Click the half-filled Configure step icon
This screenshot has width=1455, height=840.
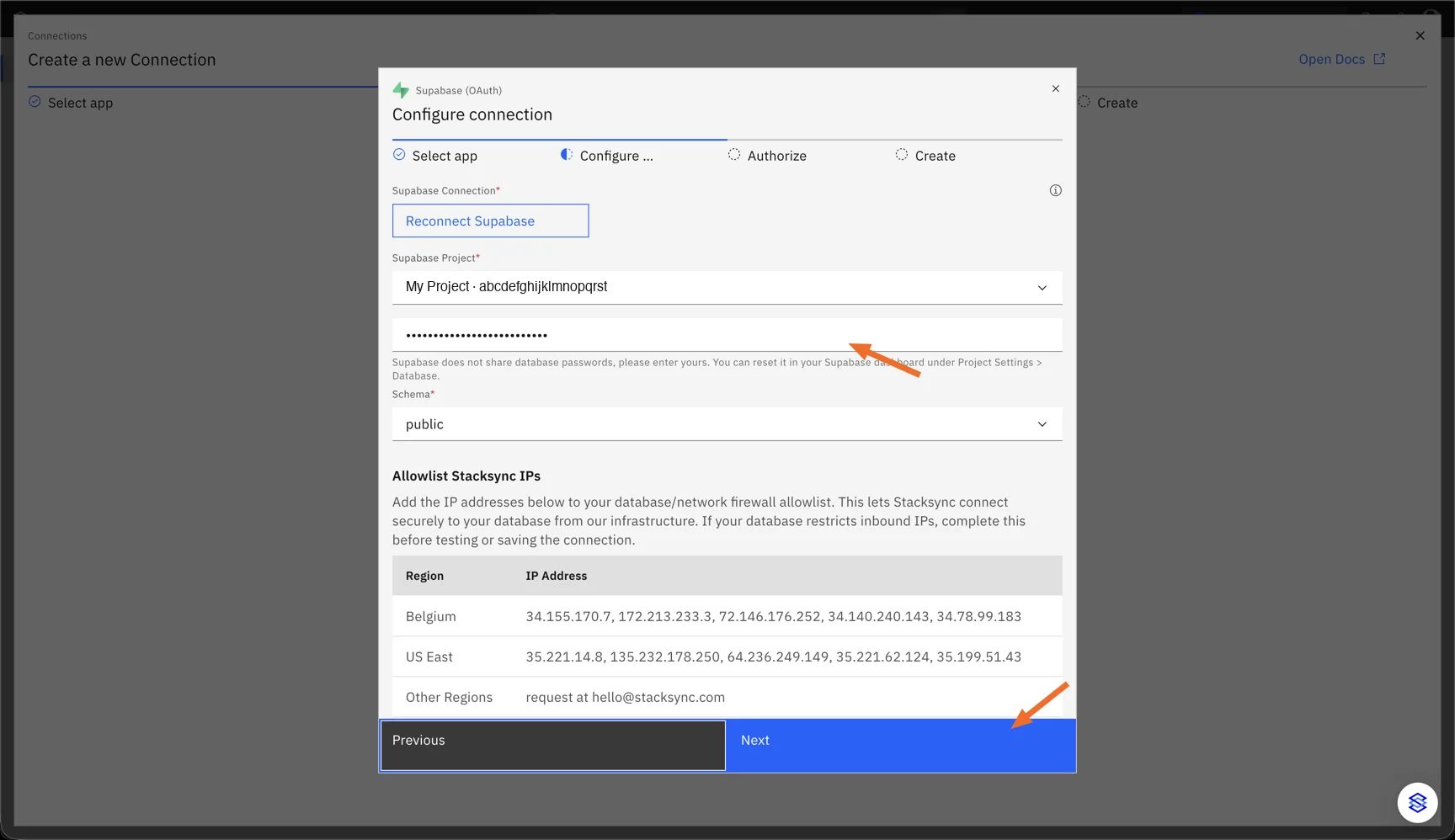[567, 155]
